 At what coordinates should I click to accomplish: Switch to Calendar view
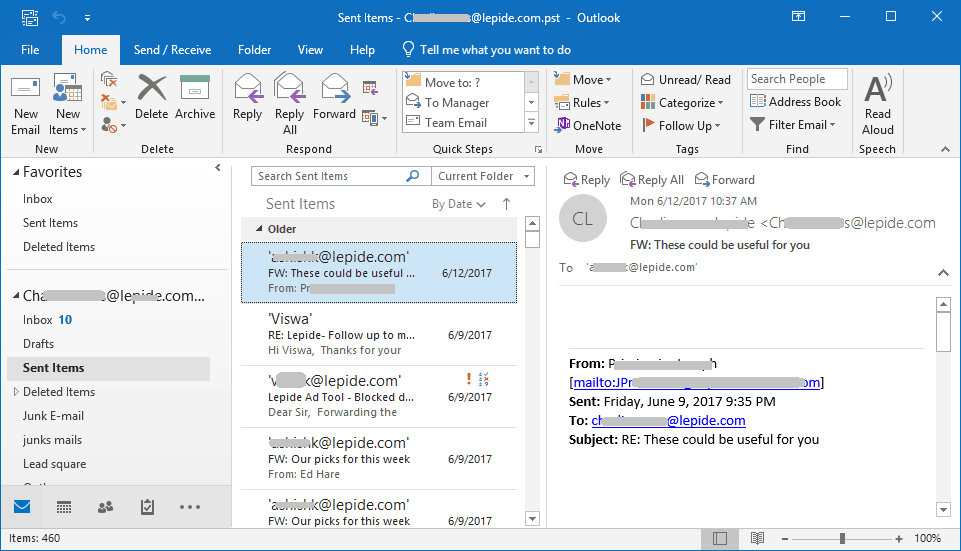[x=64, y=507]
